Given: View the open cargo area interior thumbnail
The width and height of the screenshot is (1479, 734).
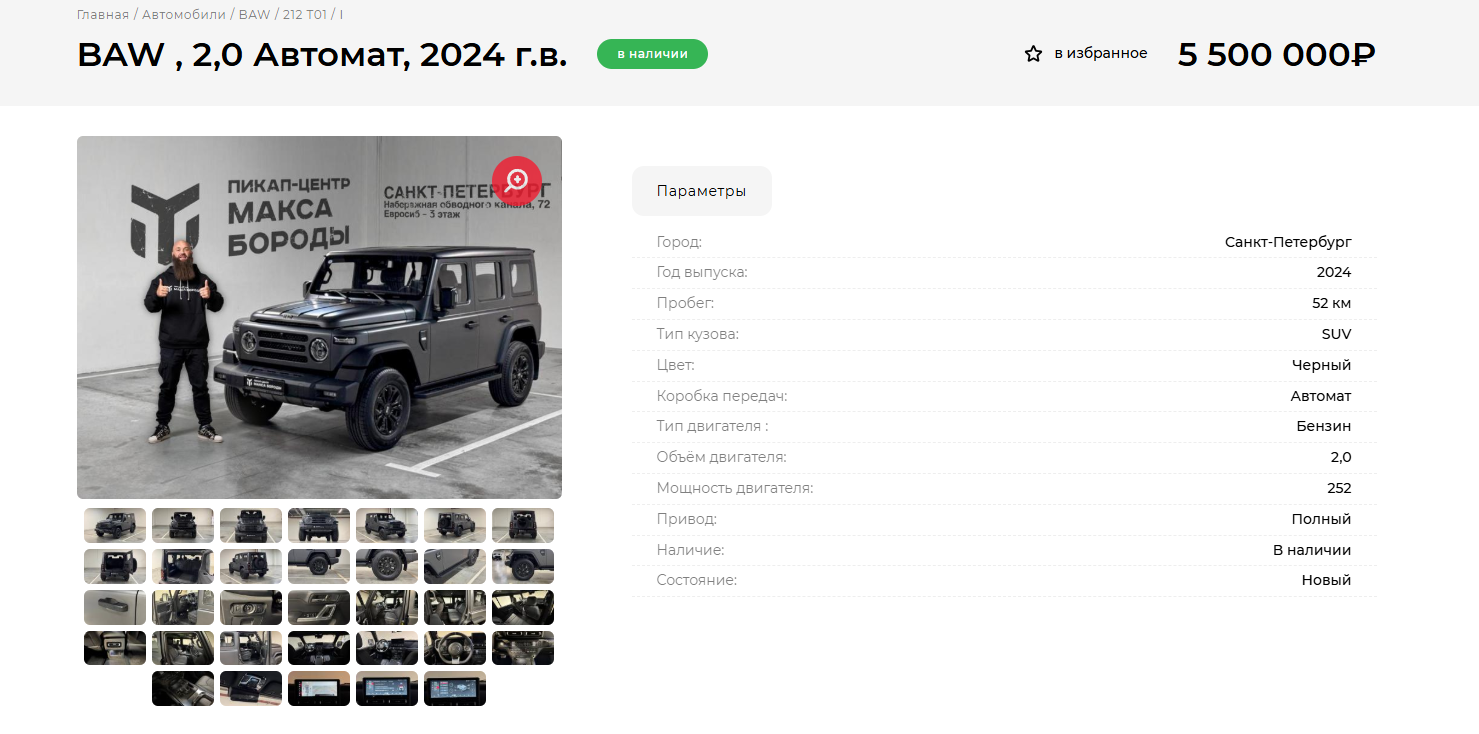Looking at the screenshot, I should (x=183, y=566).
